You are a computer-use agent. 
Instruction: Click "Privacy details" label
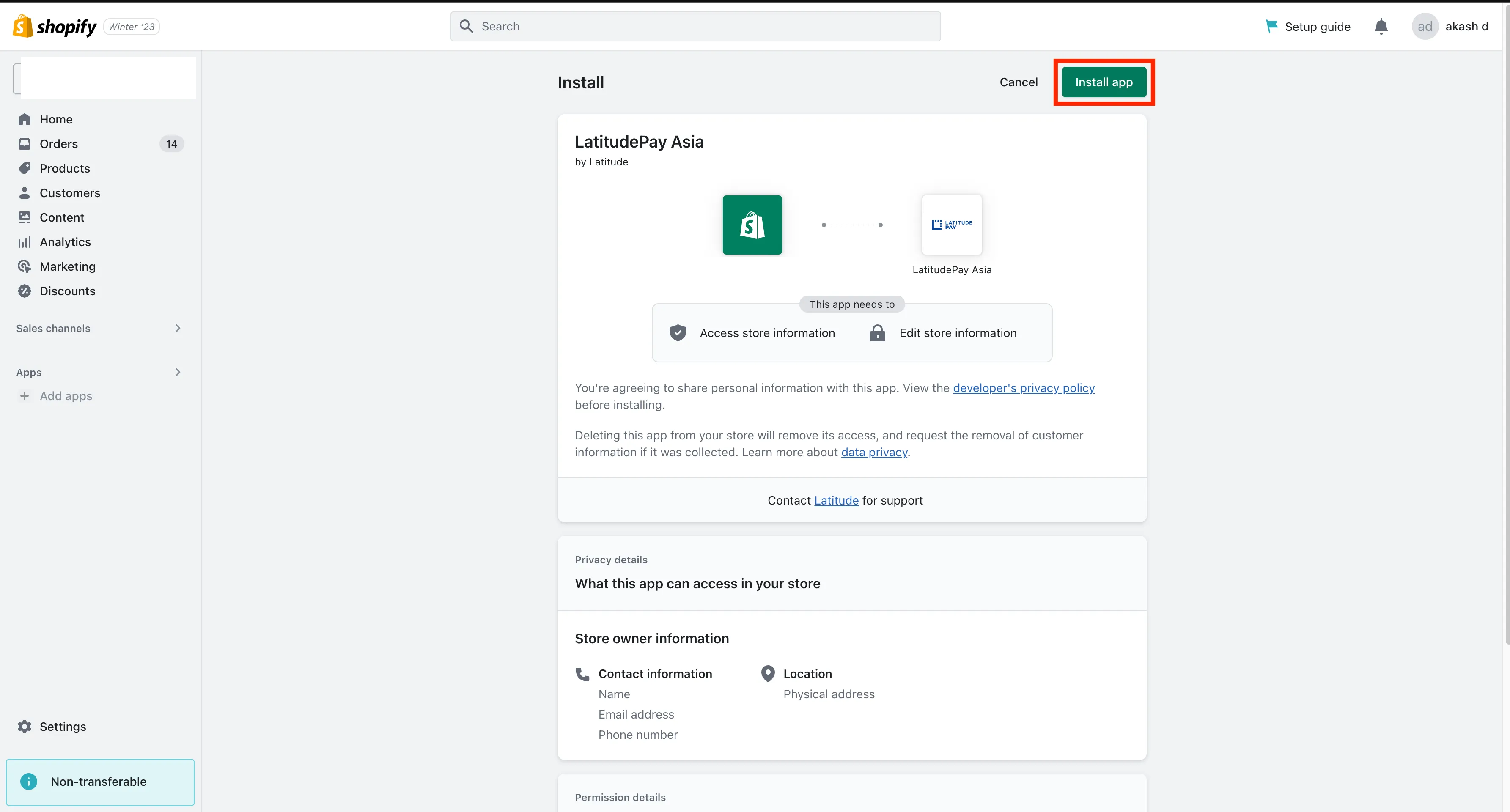point(611,560)
